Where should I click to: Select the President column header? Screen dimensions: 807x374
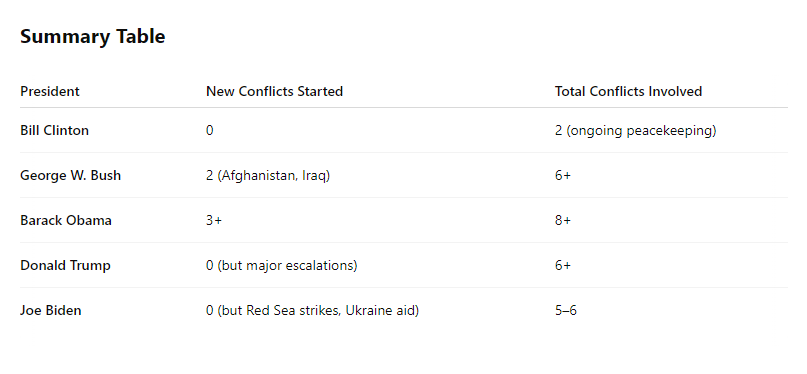50,92
